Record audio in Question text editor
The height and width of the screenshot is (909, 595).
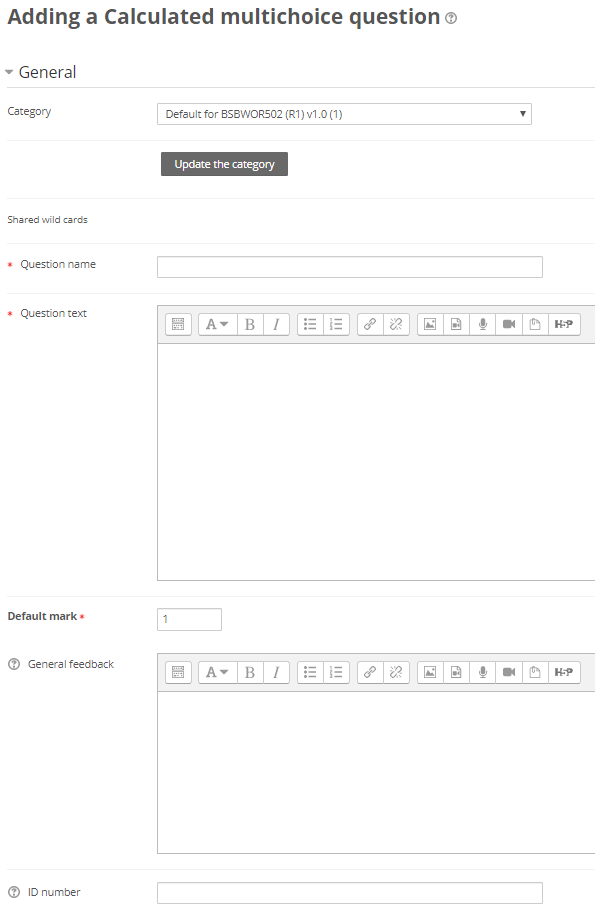point(482,324)
